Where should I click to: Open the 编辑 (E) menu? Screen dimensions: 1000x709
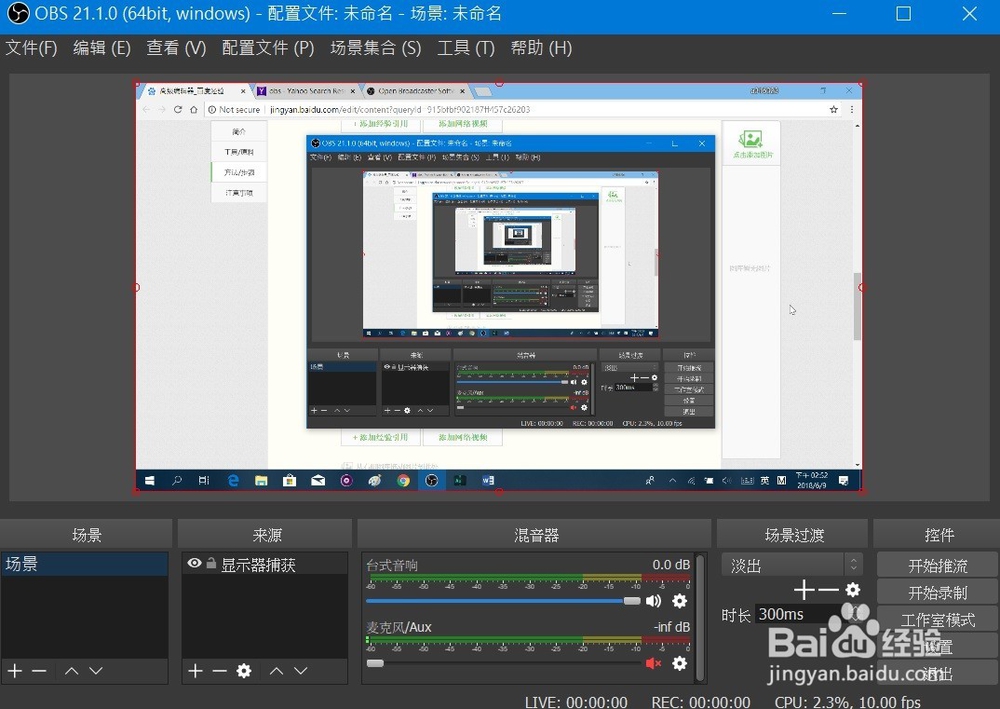102,48
